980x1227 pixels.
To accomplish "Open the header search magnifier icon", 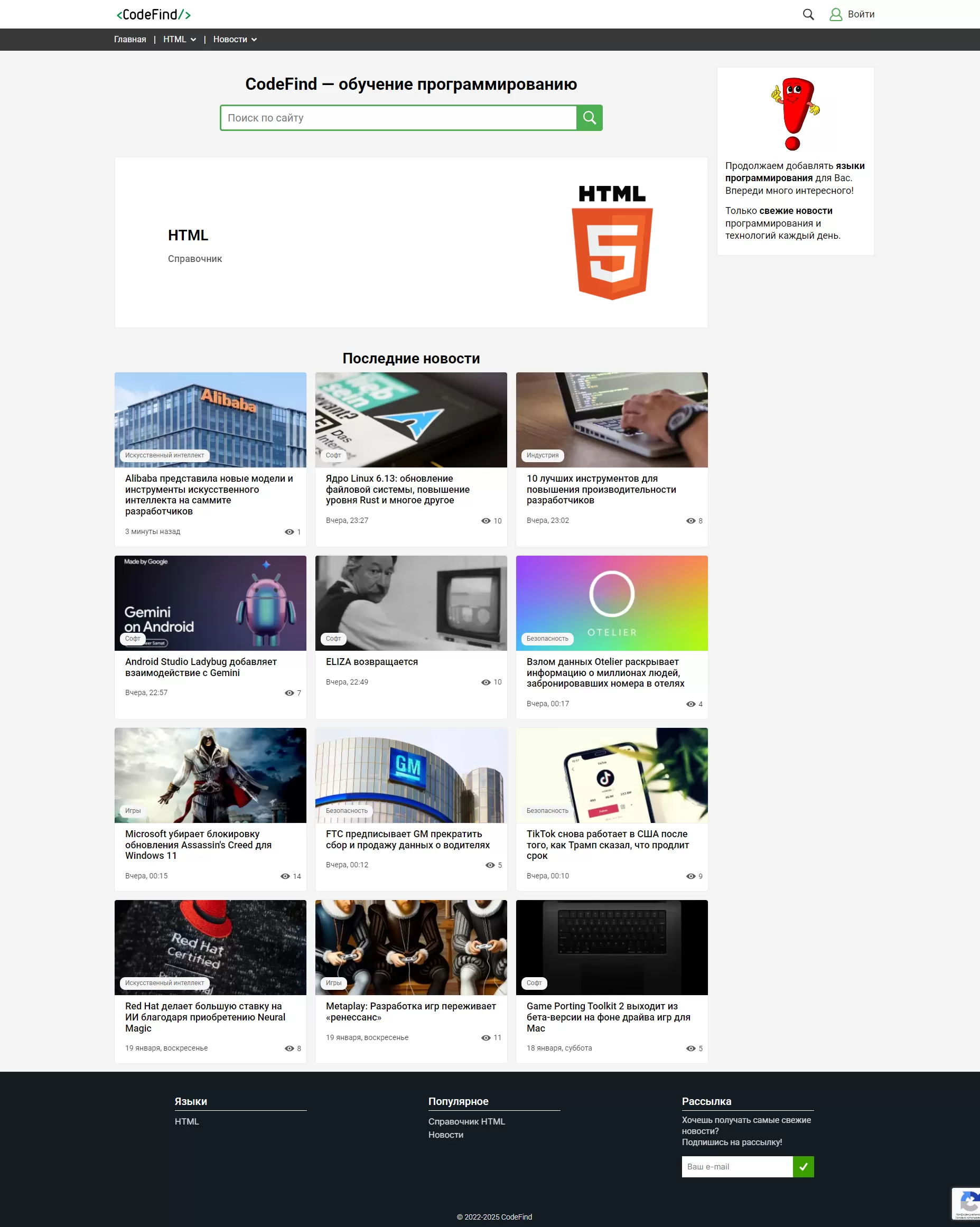I will (x=808, y=14).
